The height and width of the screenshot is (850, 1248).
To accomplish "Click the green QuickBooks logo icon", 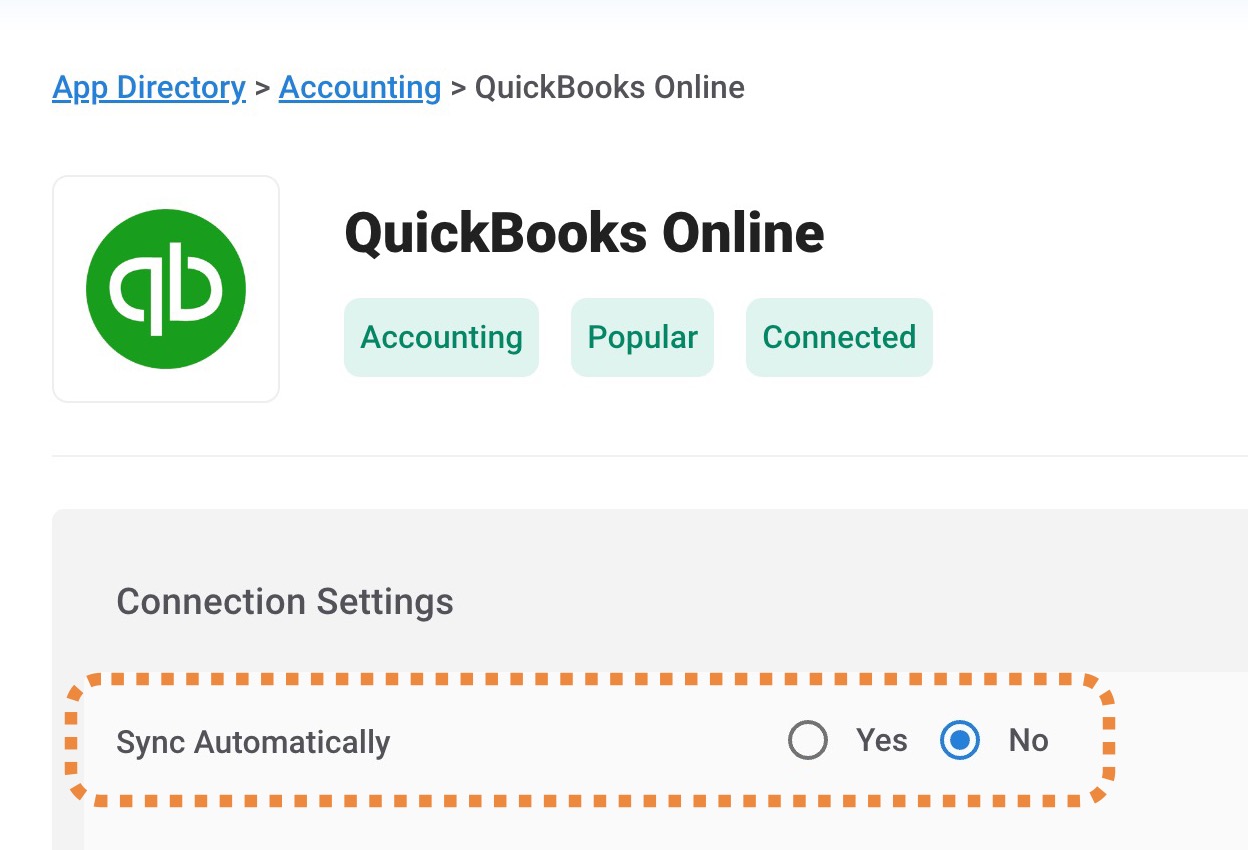I will pos(166,289).
